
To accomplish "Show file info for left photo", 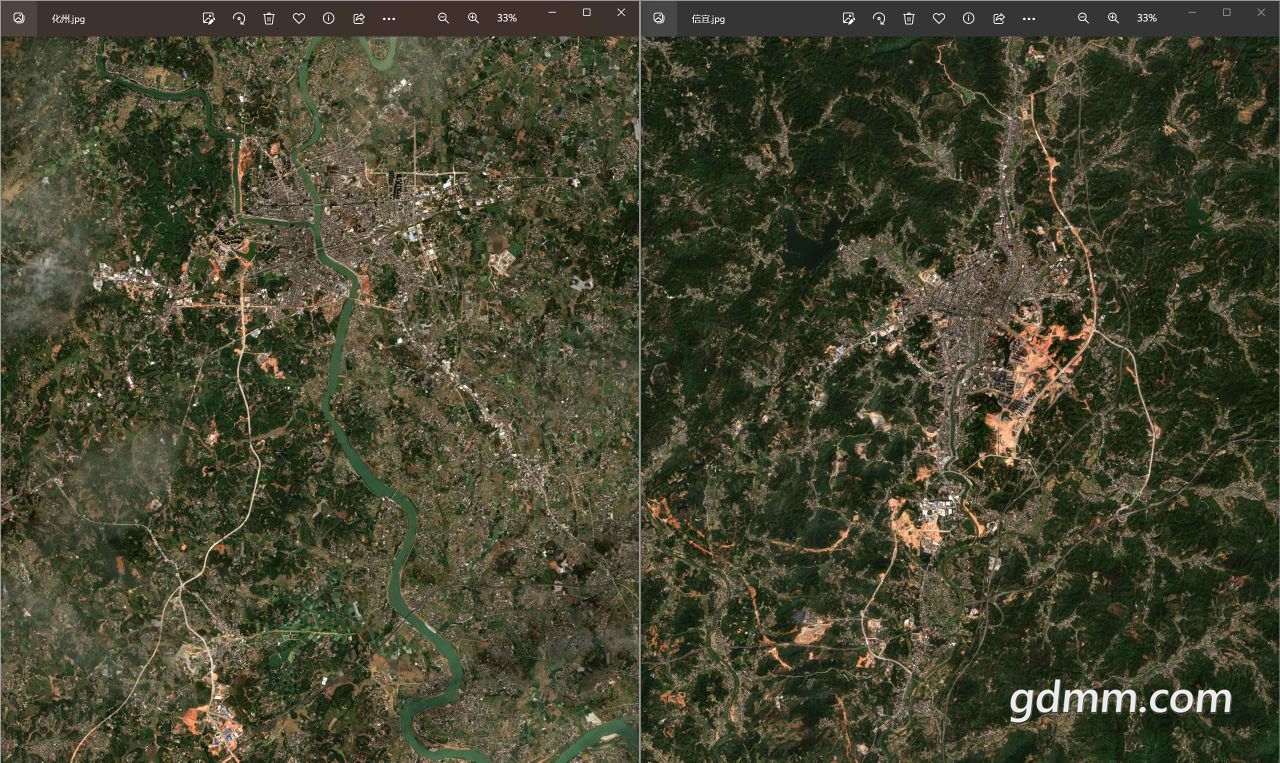I will click(x=329, y=18).
